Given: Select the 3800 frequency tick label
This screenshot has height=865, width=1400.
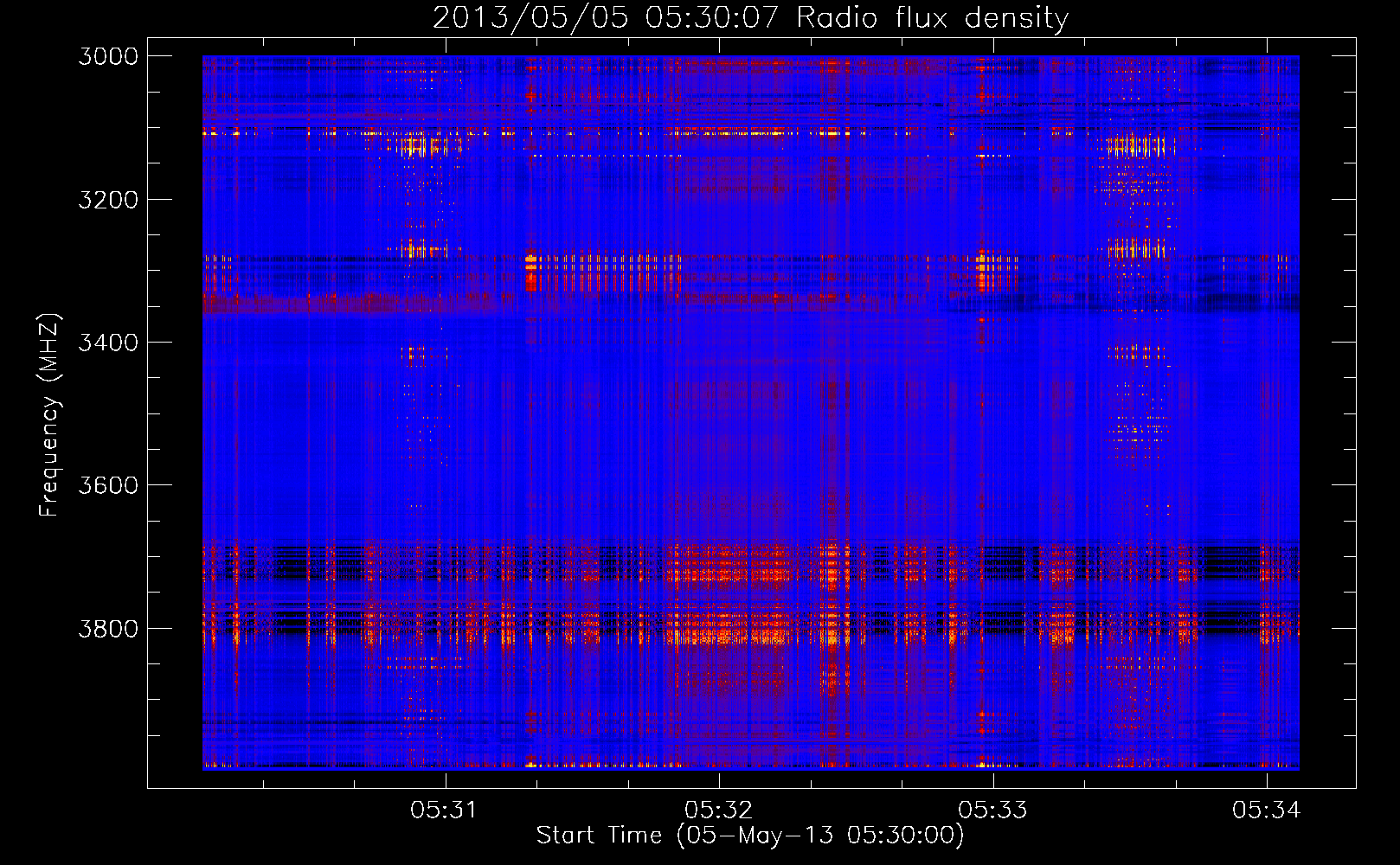Looking at the screenshot, I should pos(108,628).
